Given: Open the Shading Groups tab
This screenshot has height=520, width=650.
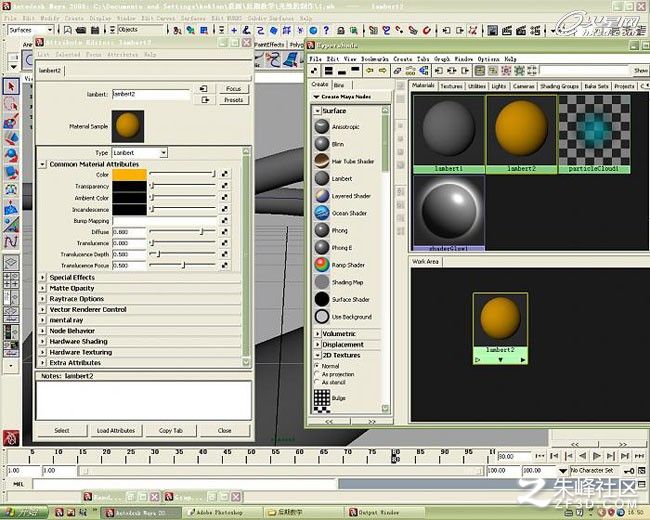Looking at the screenshot, I should pos(559,86).
